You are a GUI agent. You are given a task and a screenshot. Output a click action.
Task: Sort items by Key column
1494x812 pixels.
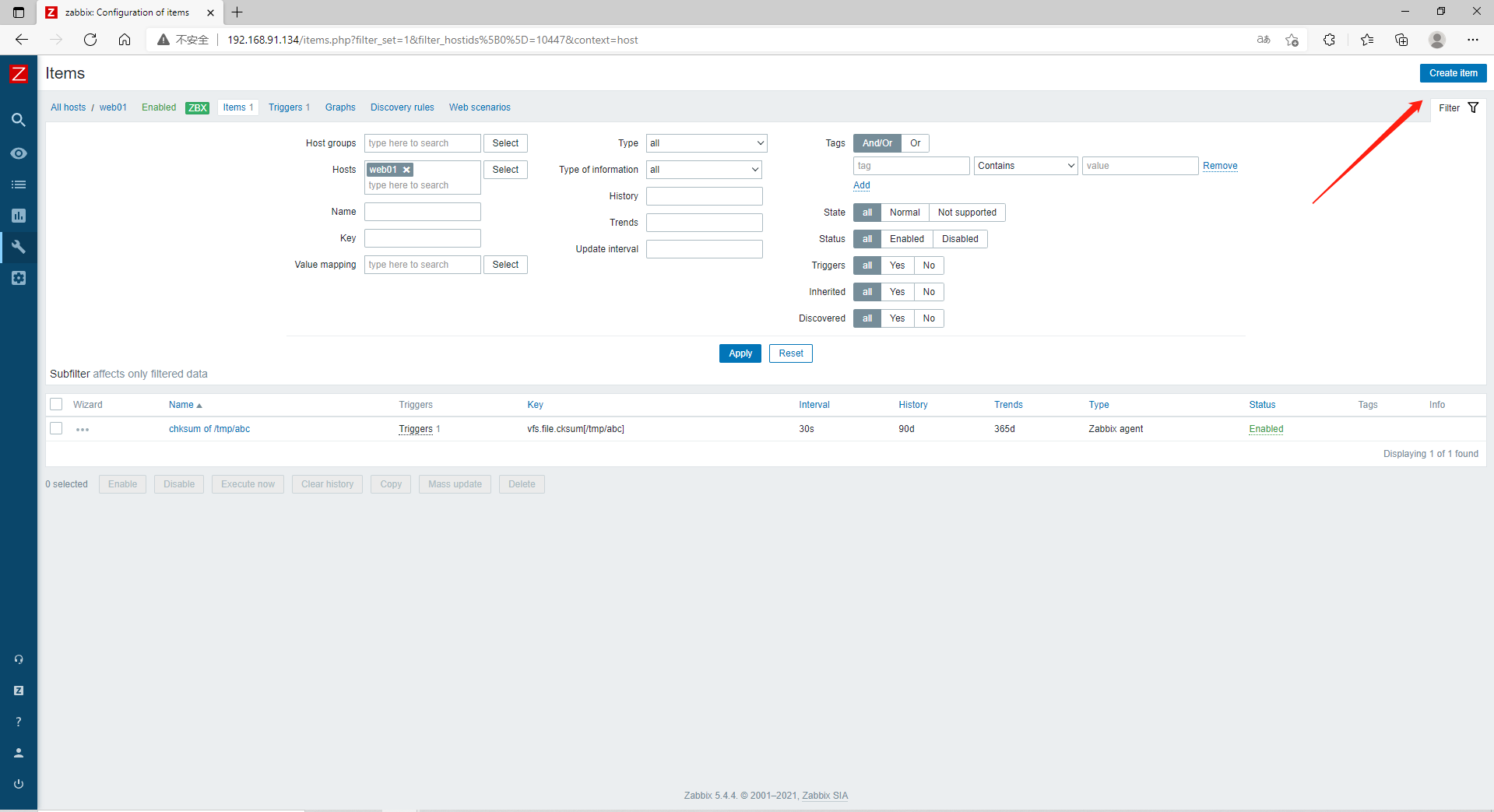coord(535,405)
